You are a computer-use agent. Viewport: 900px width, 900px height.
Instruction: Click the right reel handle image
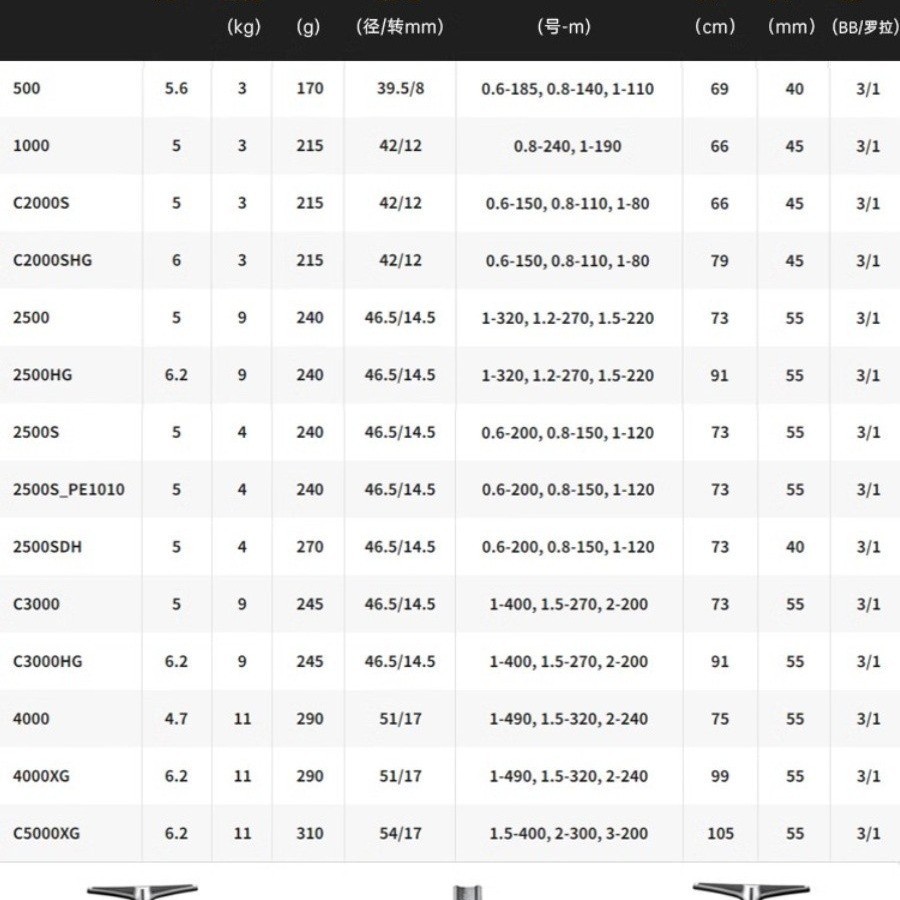(x=750, y=890)
